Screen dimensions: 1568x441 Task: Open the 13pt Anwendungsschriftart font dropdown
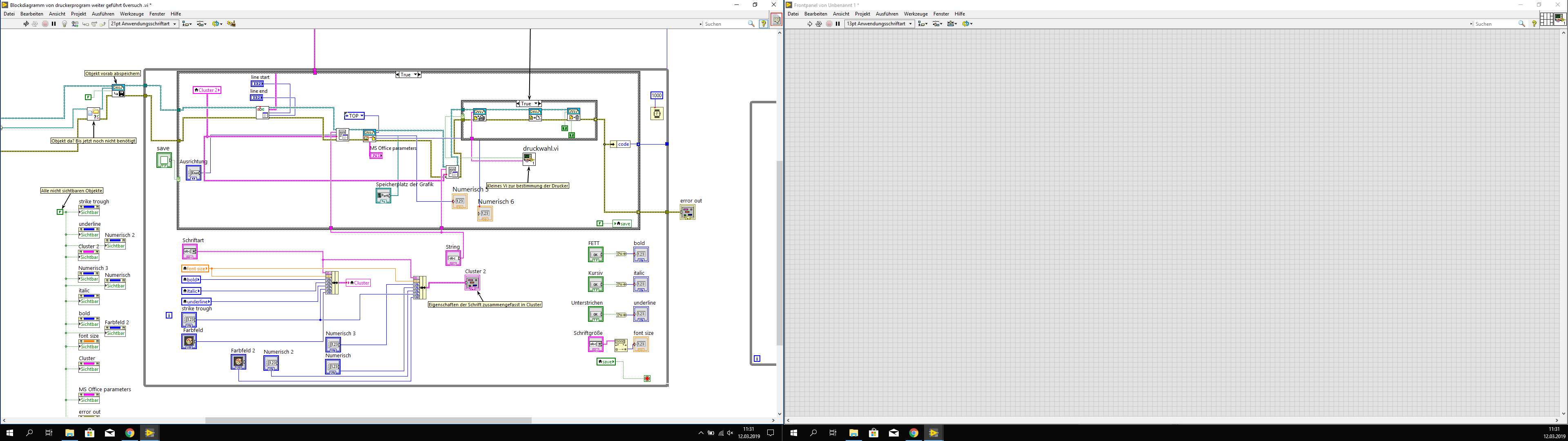pos(880,24)
